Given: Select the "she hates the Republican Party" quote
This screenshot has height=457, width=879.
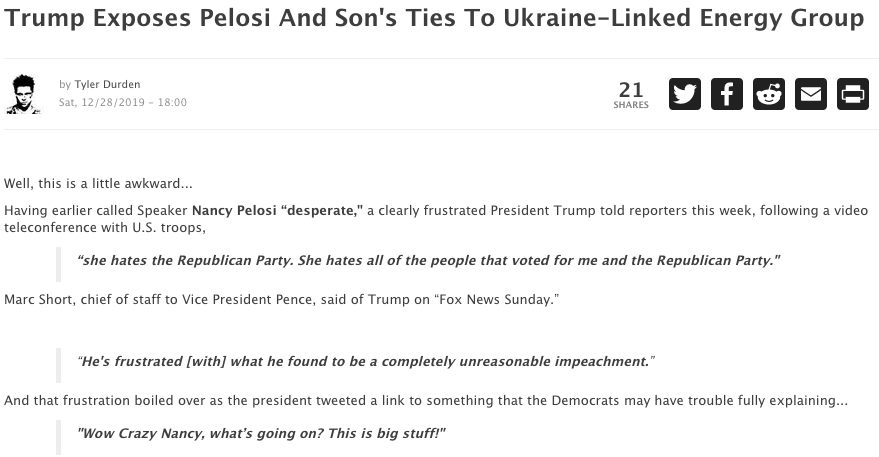Looking at the screenshot, I should point(428,260).
